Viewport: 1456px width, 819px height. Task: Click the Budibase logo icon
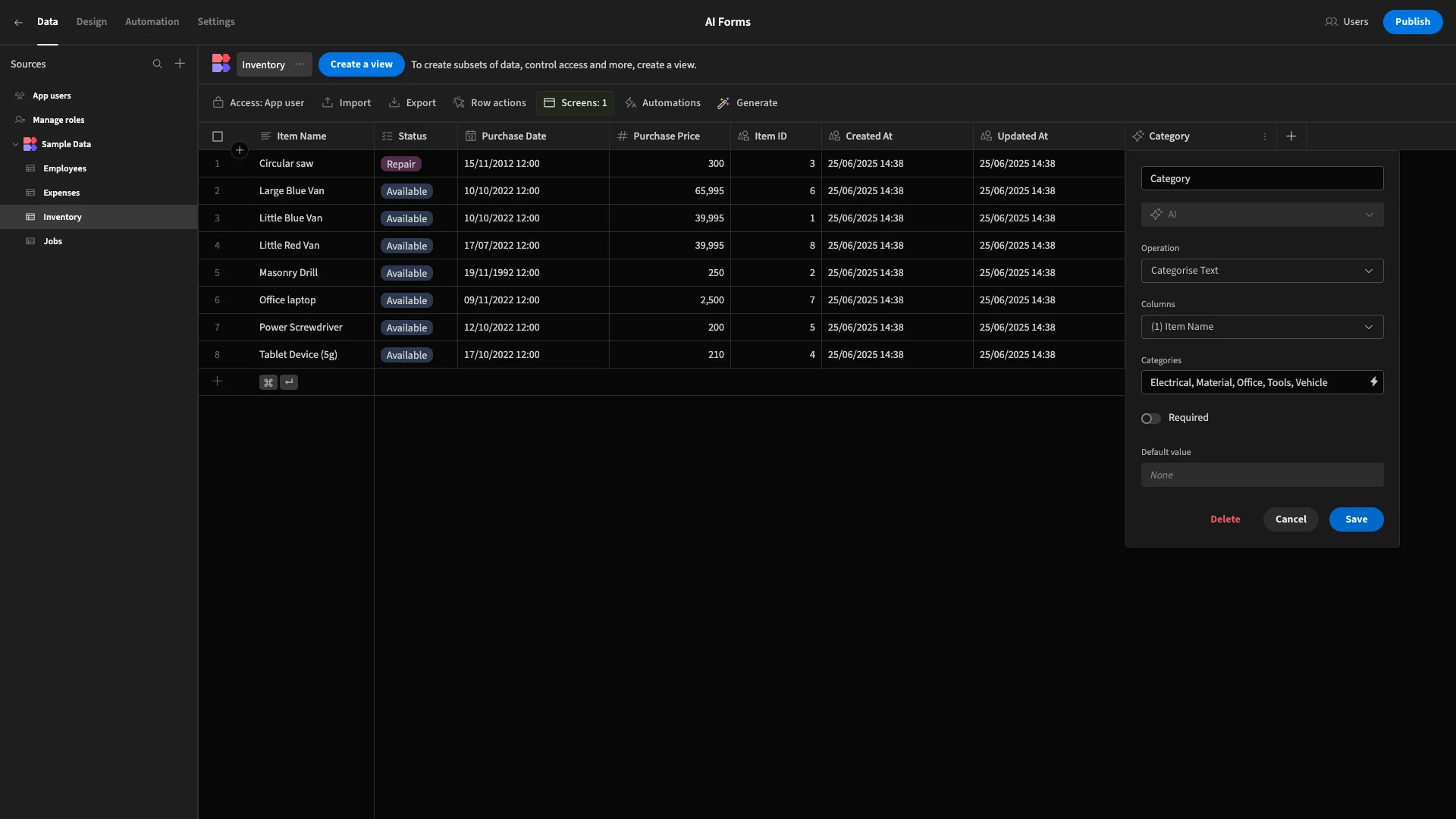point(221,64)
